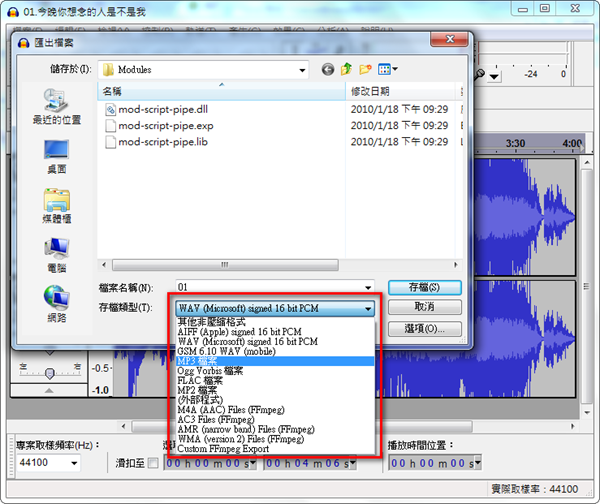Open Libraries (媒體櫃) in sidebar
Image resolution: width=600 pixels, height=504 pixels.
click(57, 206)
